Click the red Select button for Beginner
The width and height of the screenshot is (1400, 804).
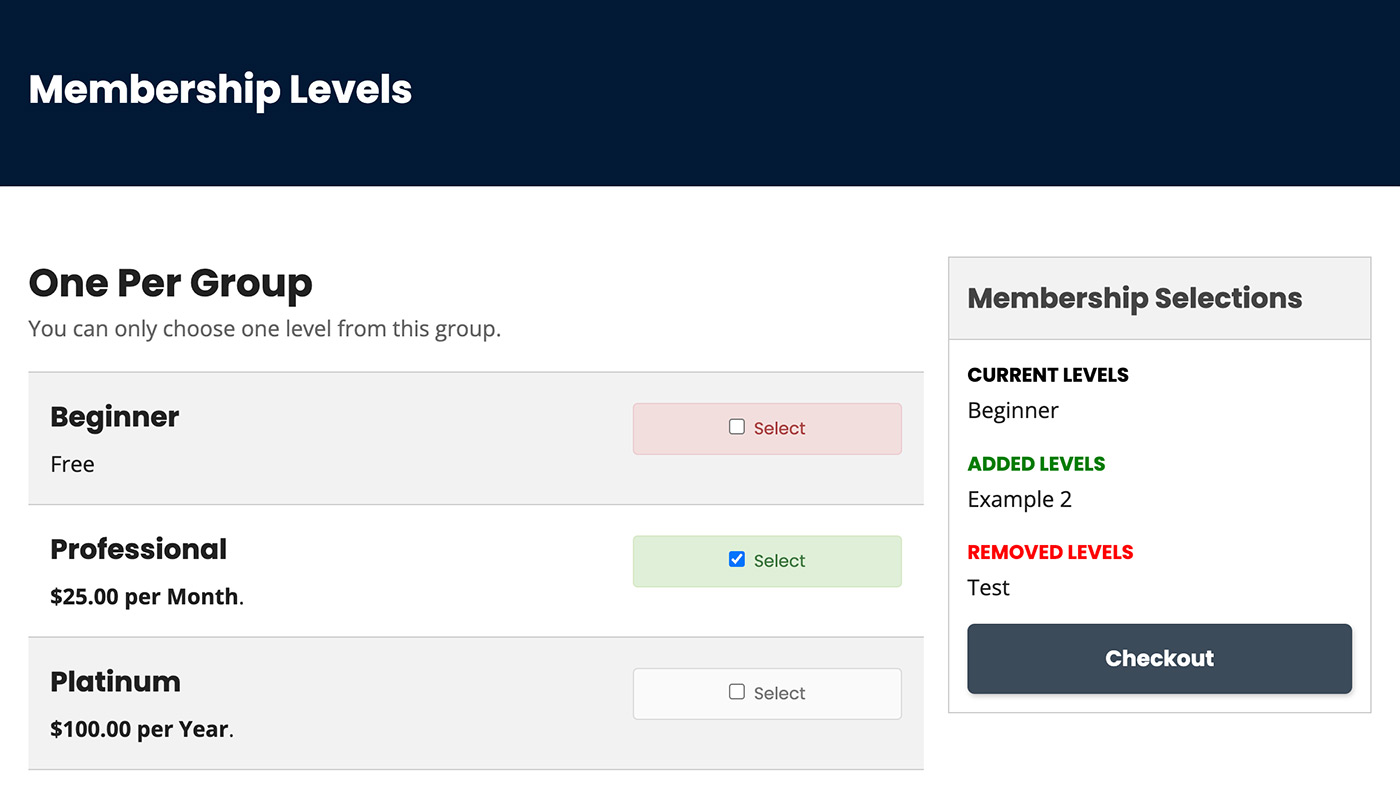pos(767,428)
